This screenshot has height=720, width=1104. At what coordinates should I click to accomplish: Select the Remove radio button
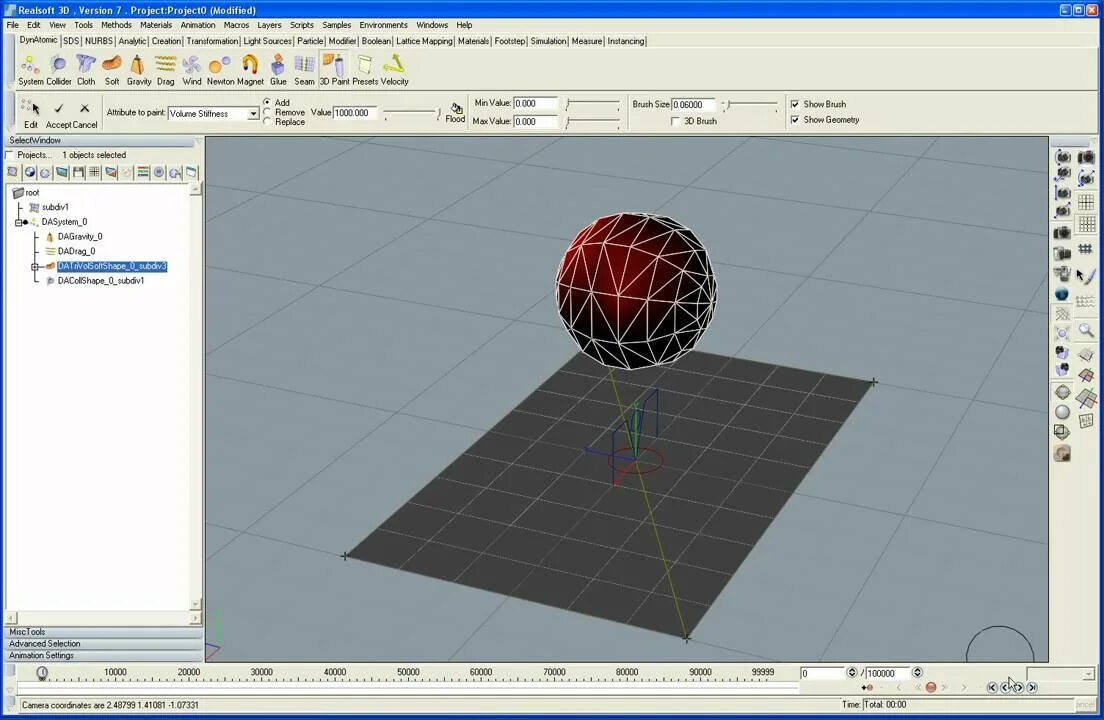268,113
